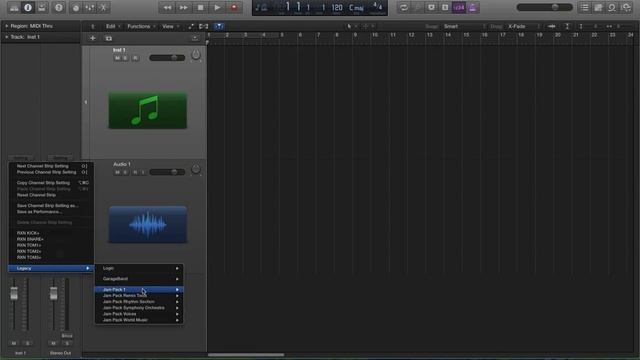Expand the Region MIDI Thru disclosure triangle
The height and width of the screenshot is (360, 640).
[x=7, y=26]
